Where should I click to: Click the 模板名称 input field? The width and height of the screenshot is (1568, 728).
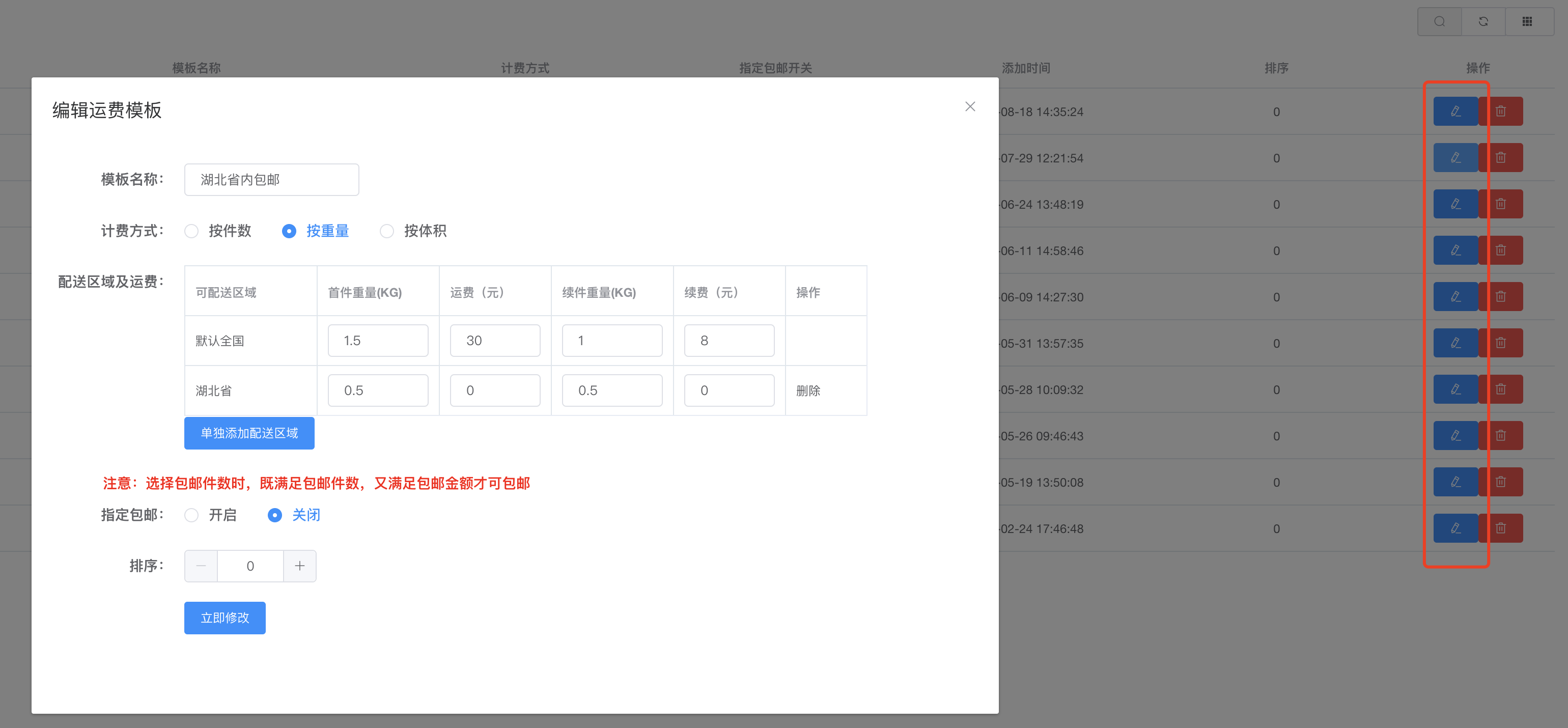pyautogui.click(x=271, y=180)
